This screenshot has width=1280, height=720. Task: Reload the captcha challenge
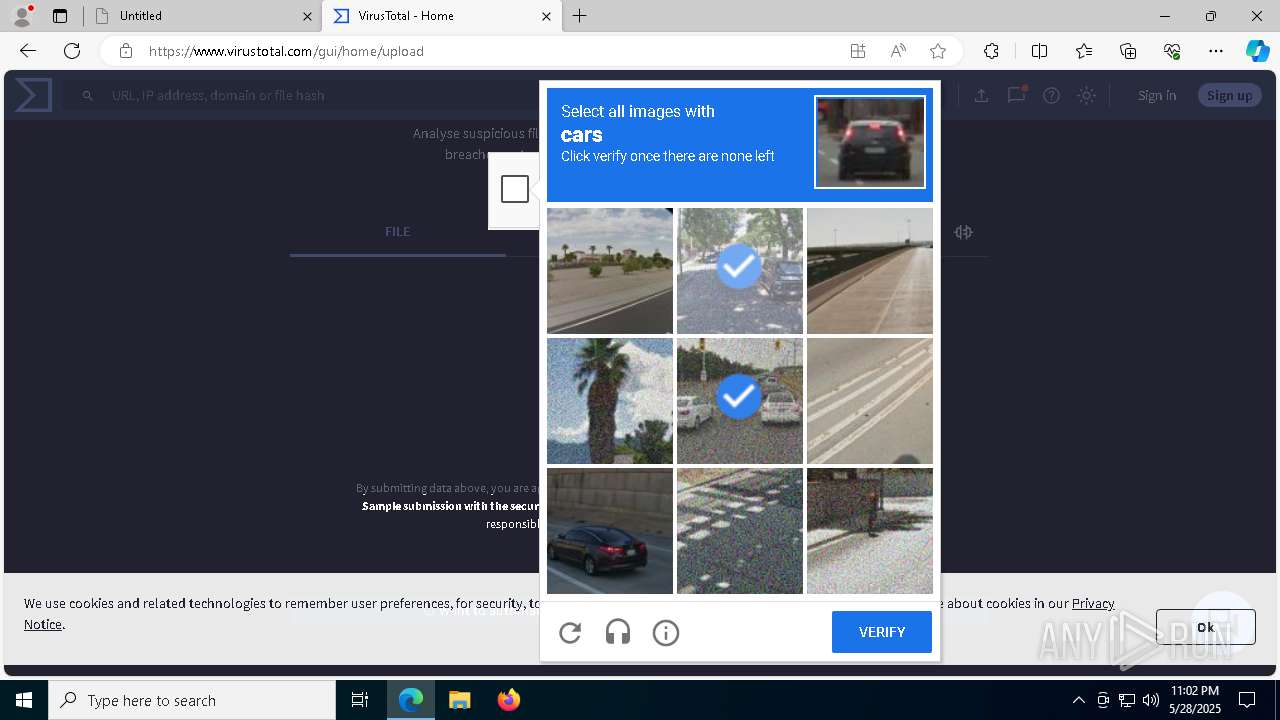570,633
